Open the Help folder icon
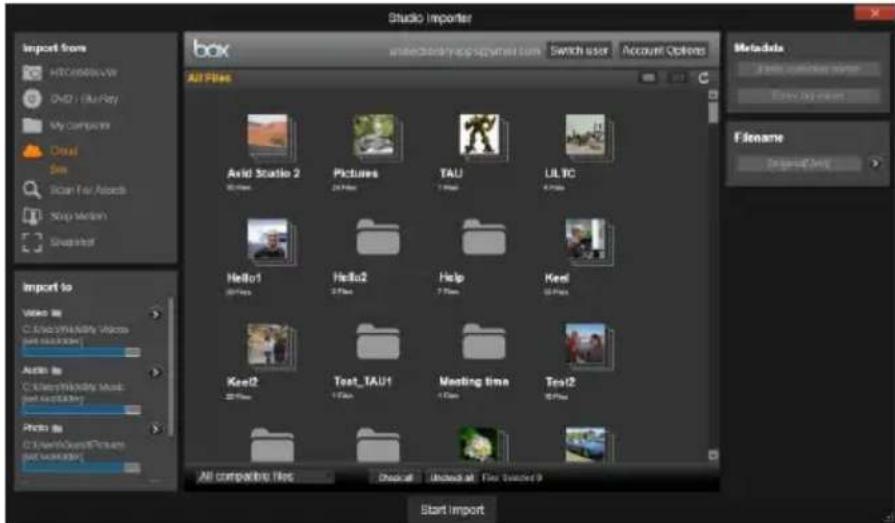Image resolution: width=895 pixels, height=523 pixels. 483,237
